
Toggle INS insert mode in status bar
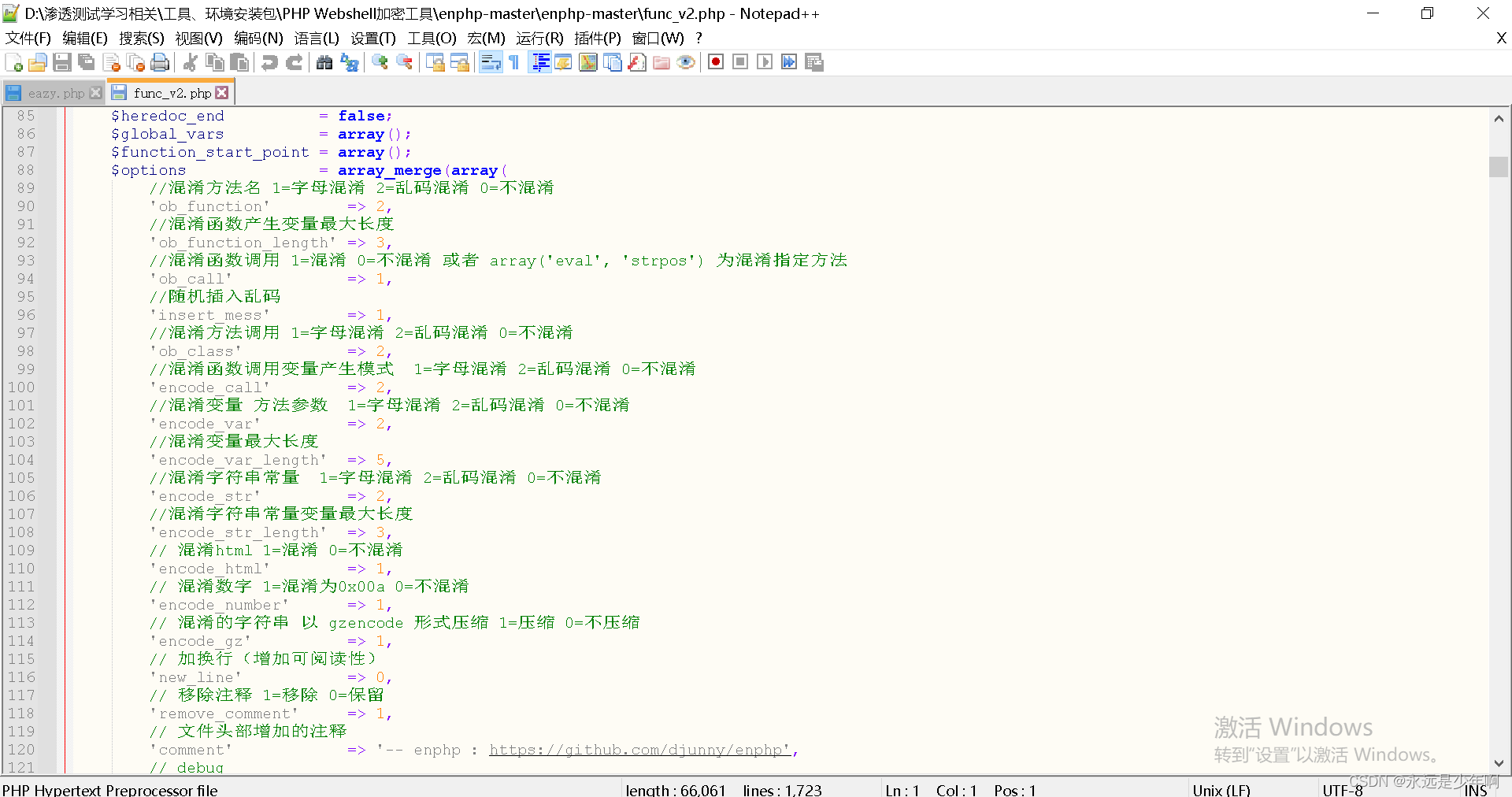(1476, 790)
